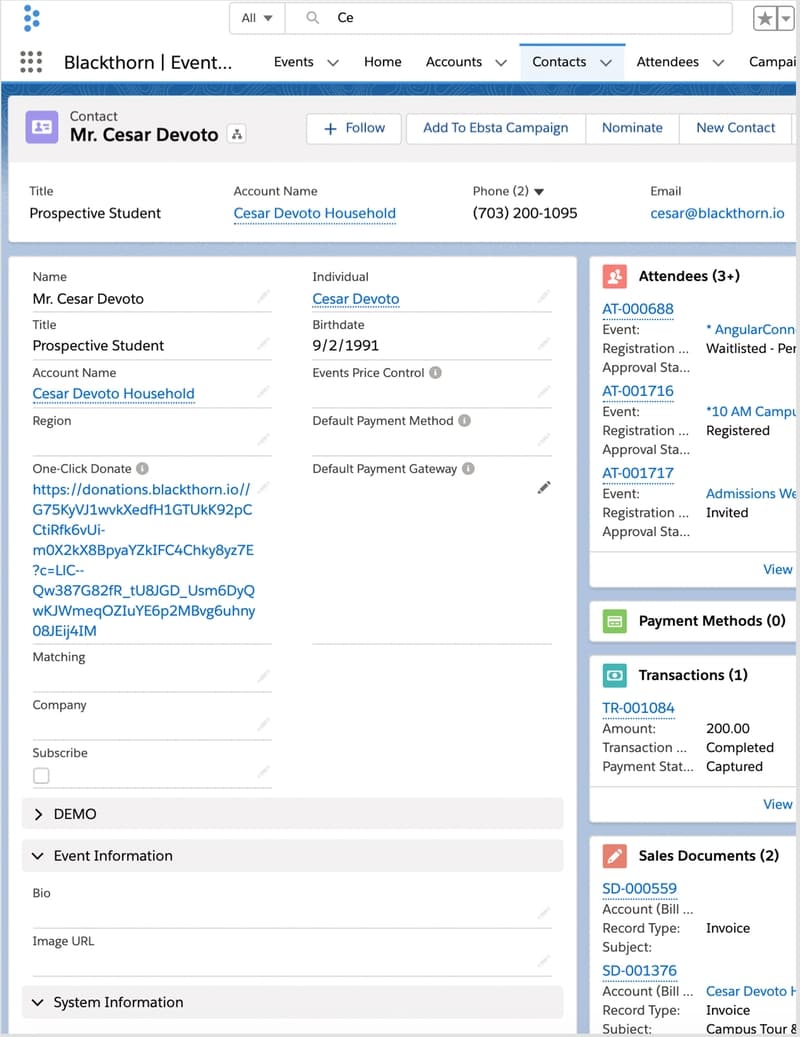Viewport: 800px width, 1037px height.
Task: Open the Cesar Devoto Individual link
Action: coord(356,299)
